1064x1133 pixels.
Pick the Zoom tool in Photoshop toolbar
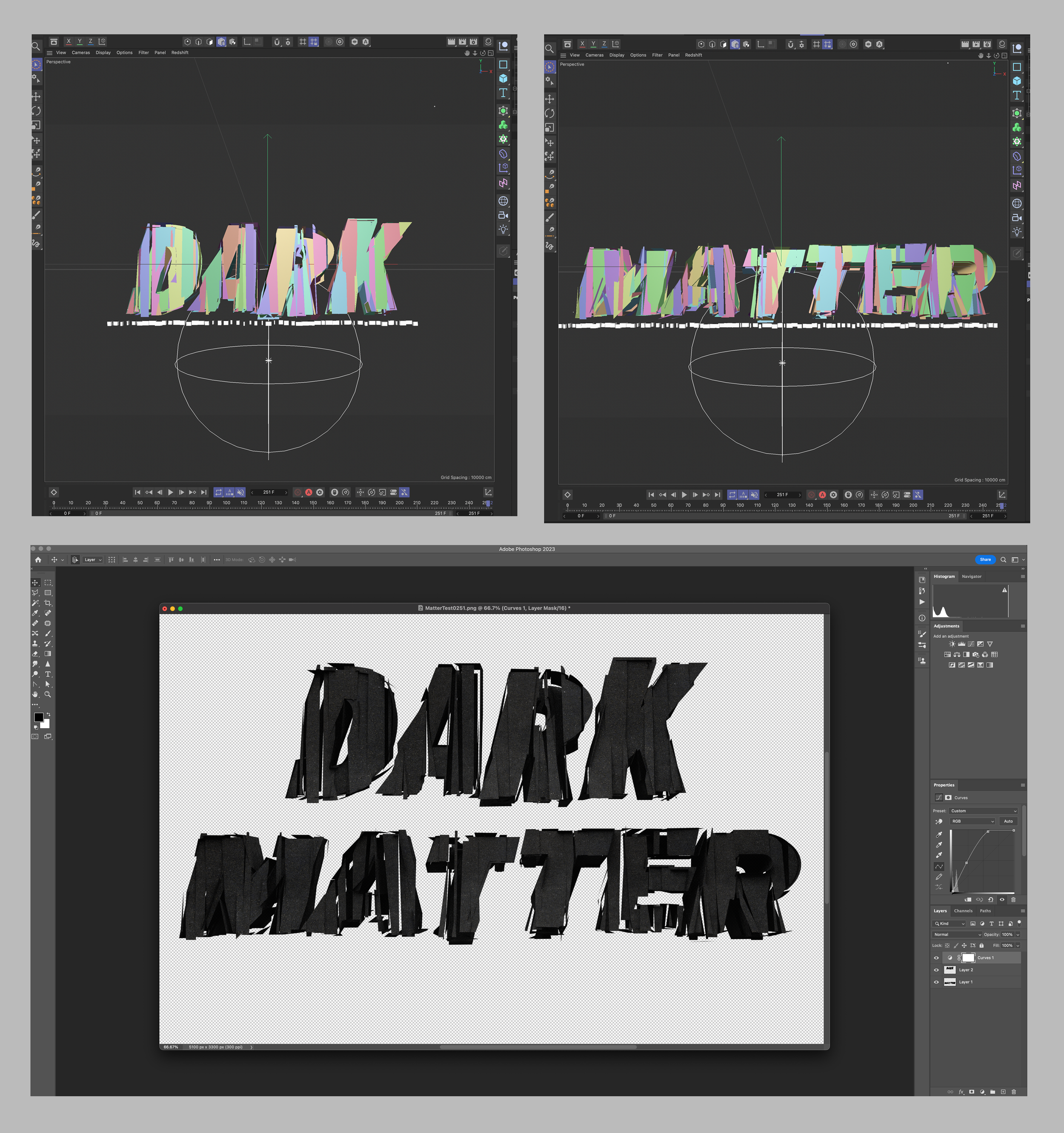tap(48, 694)
